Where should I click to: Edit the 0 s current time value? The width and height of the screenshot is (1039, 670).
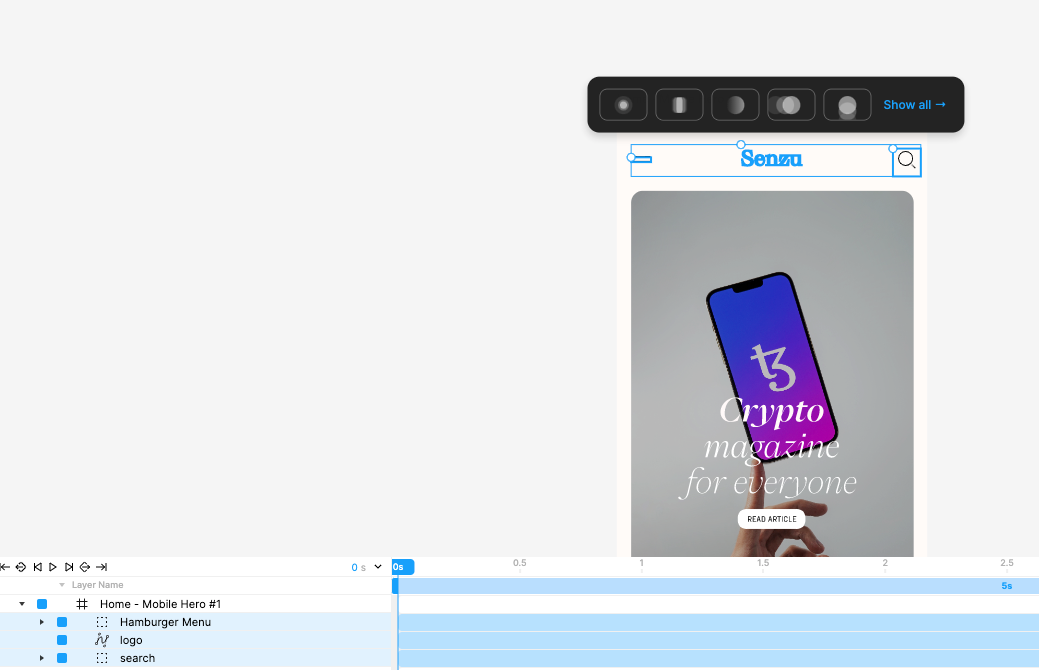click(x=358, y=567)
